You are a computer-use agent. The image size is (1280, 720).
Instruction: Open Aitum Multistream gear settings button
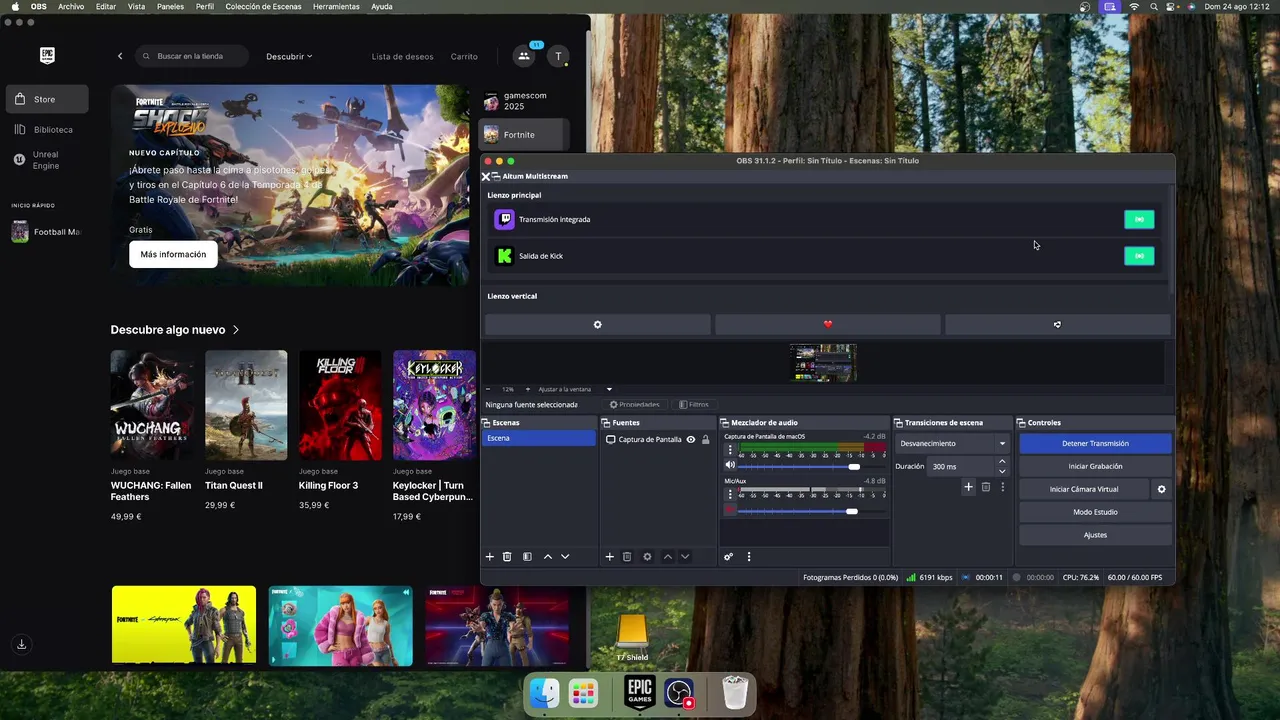pyautogui.click(x=598, y=324)
